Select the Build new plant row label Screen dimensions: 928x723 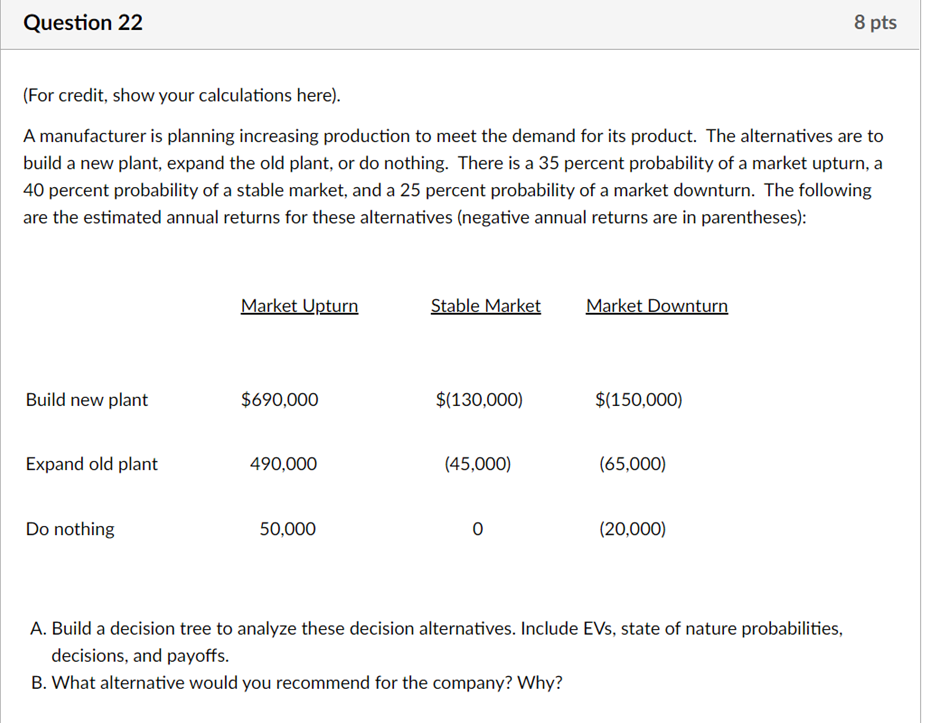pos(87,400)
